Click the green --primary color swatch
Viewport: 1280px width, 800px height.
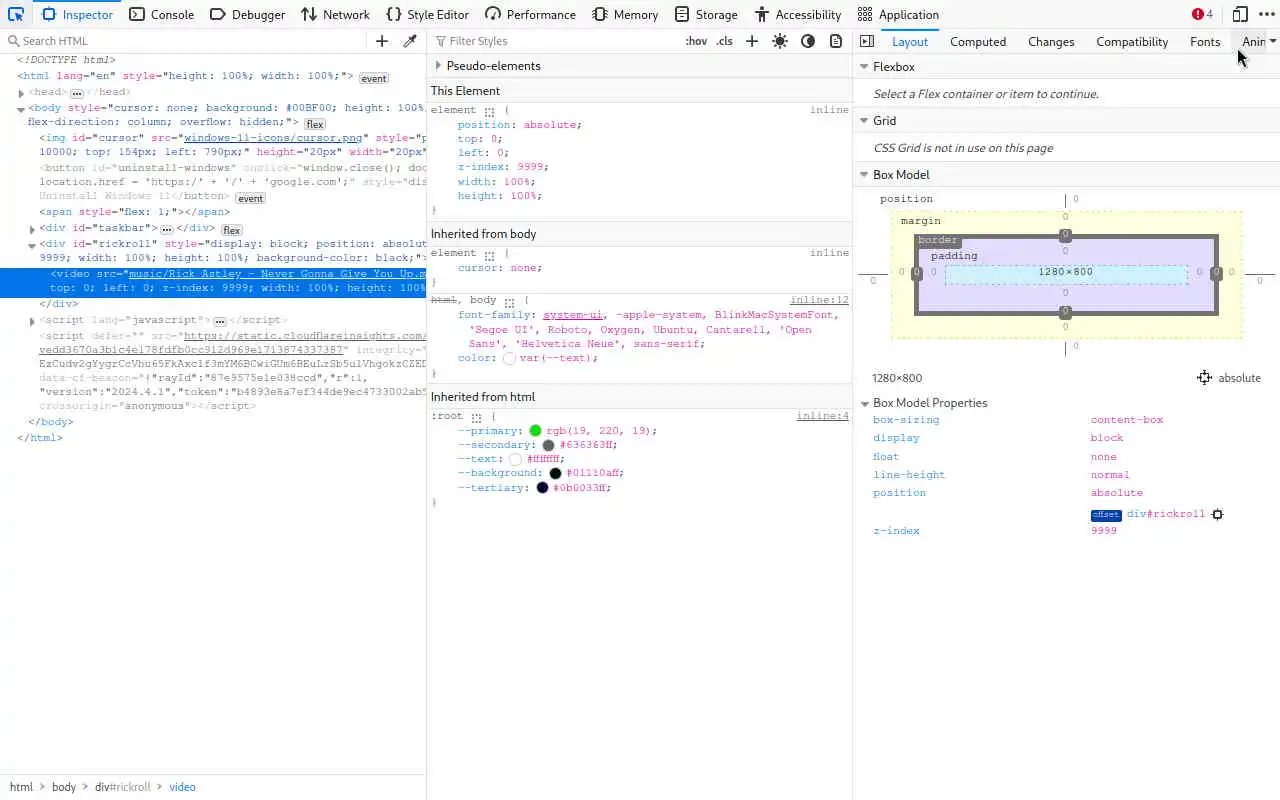point(536,431)
